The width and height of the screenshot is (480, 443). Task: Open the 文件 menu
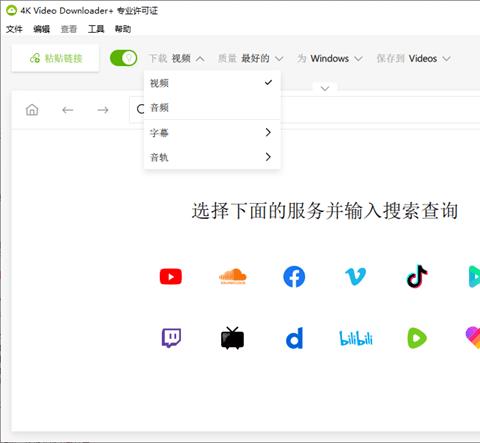point(14,29)
